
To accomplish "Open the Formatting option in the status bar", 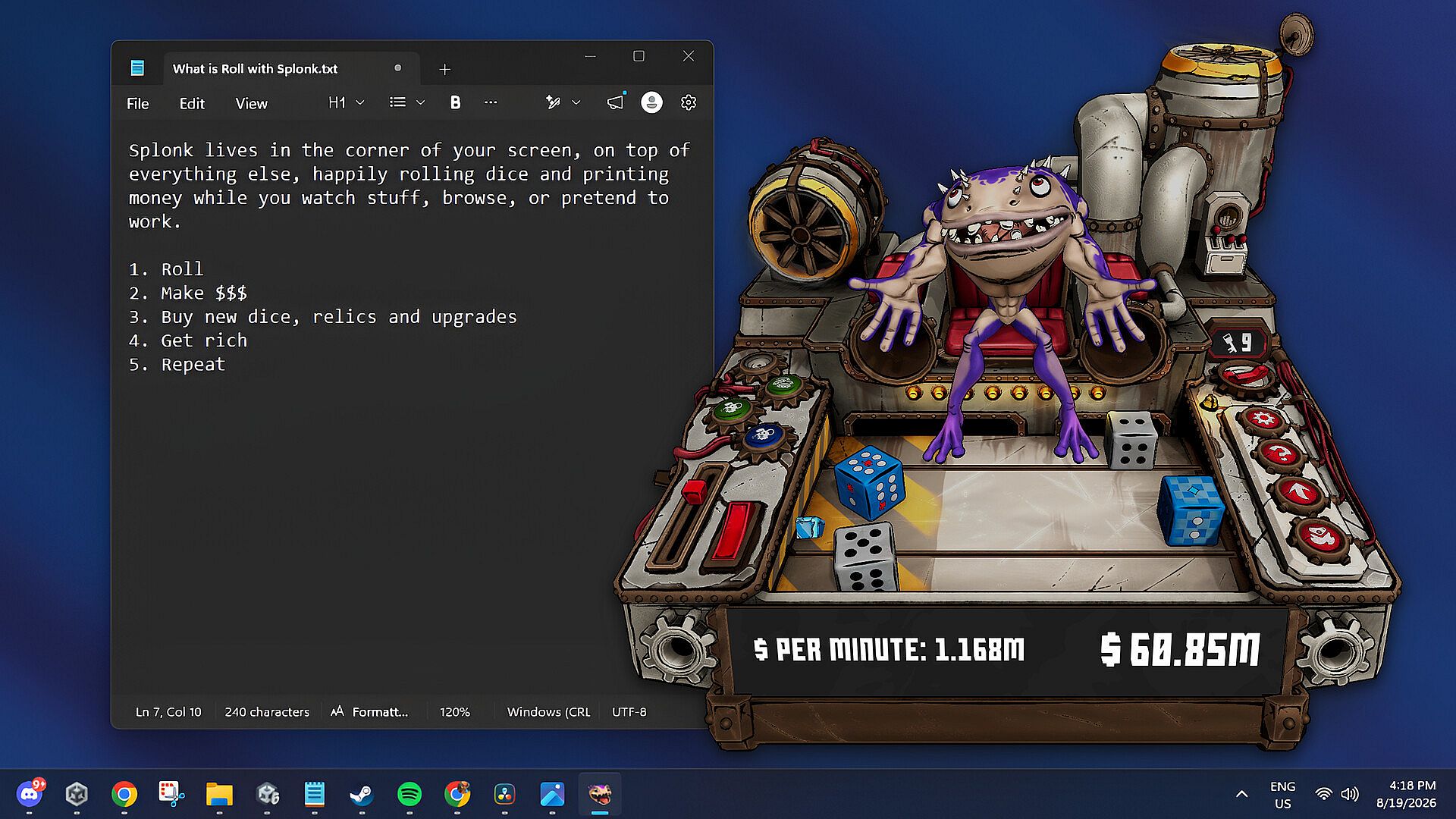I will 370,711.
